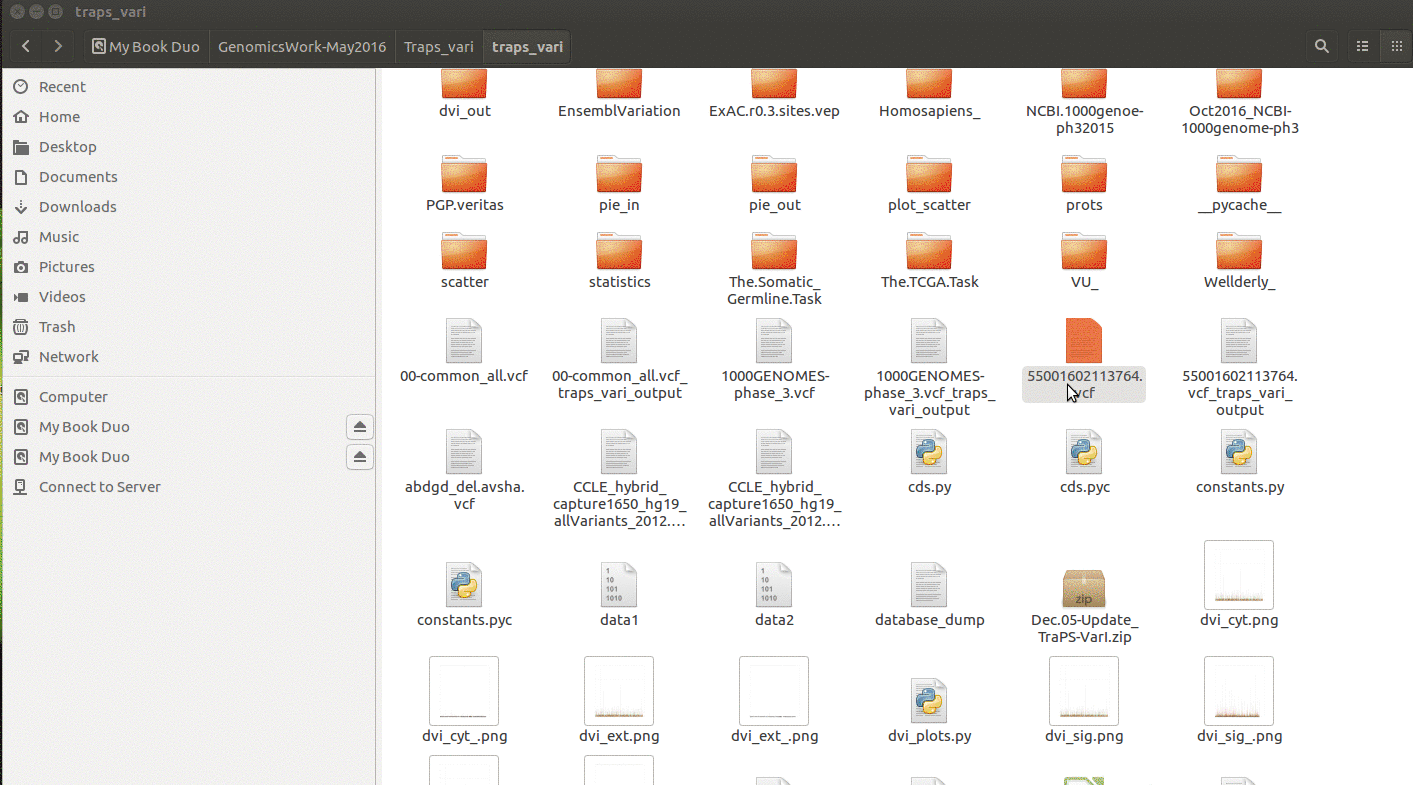Select the ExAC.r0.3.sites.vep folder
The image size is (1413, 785).
(x=774, y=92)
